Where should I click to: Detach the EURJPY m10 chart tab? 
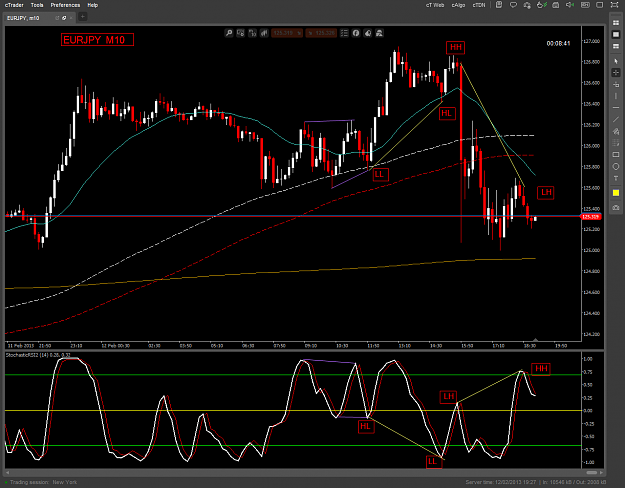[x=57, y=18]
